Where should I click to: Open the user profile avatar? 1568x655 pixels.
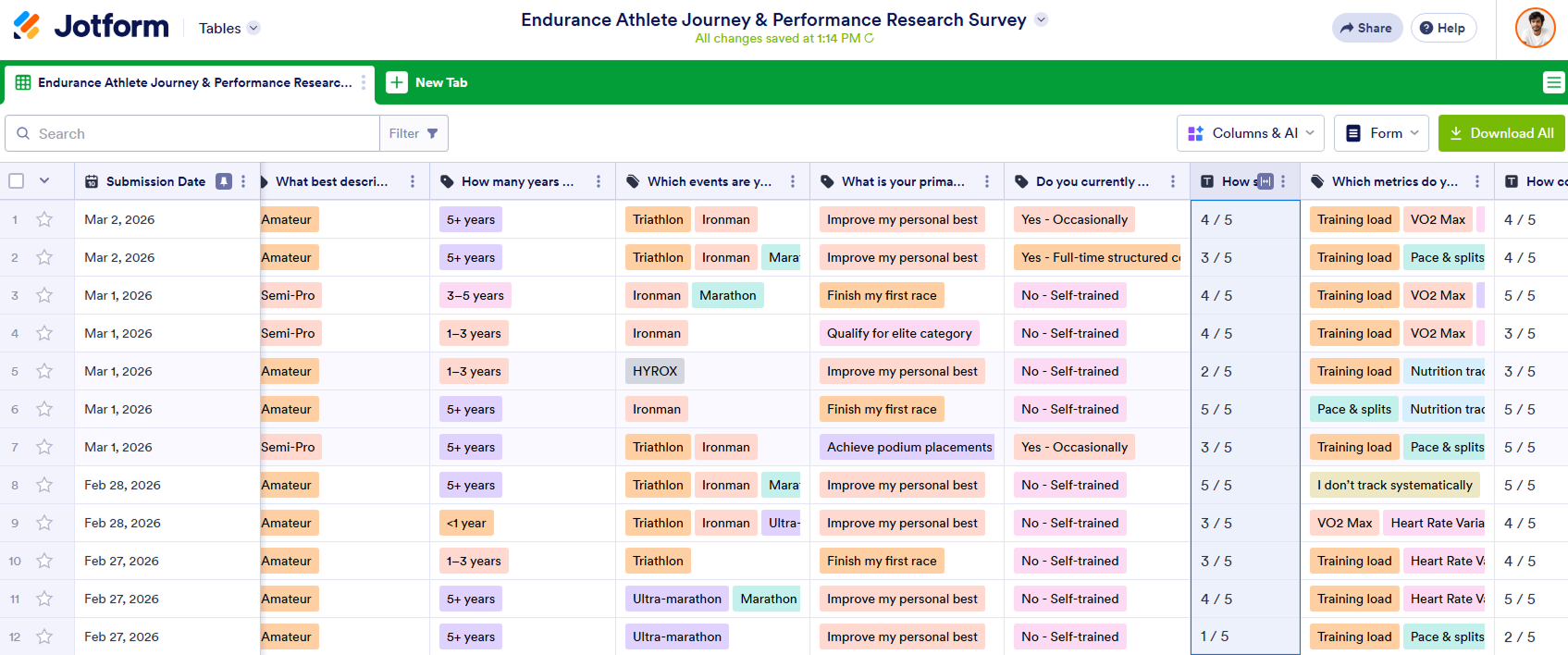(1535, 28)
